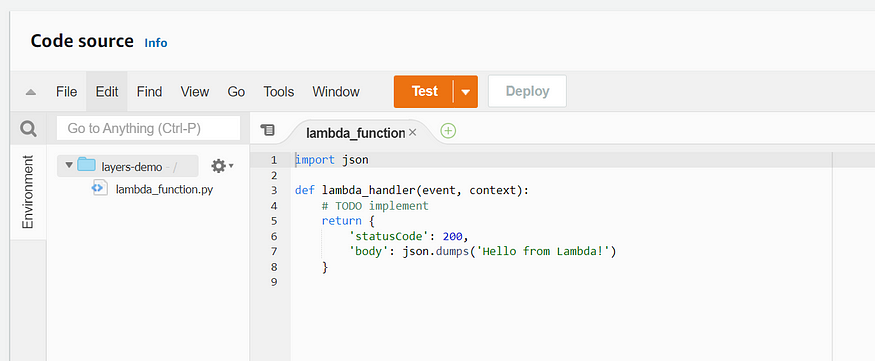This screenshot has height=361, width=875.
Task: Open environment settings gear menu
Action: point(222,166)
